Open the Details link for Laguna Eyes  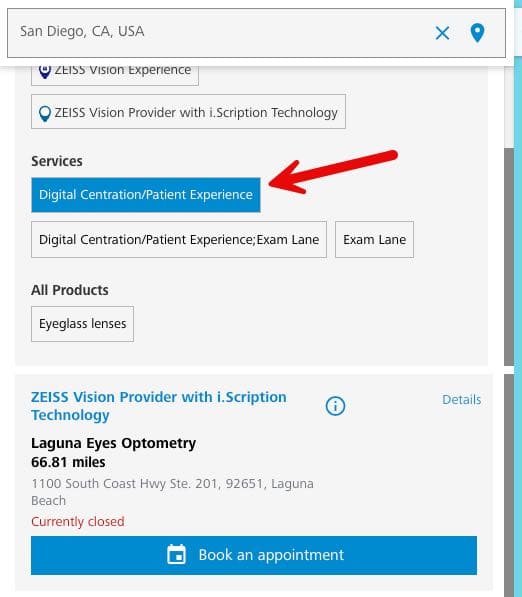[x=461, y=399]
